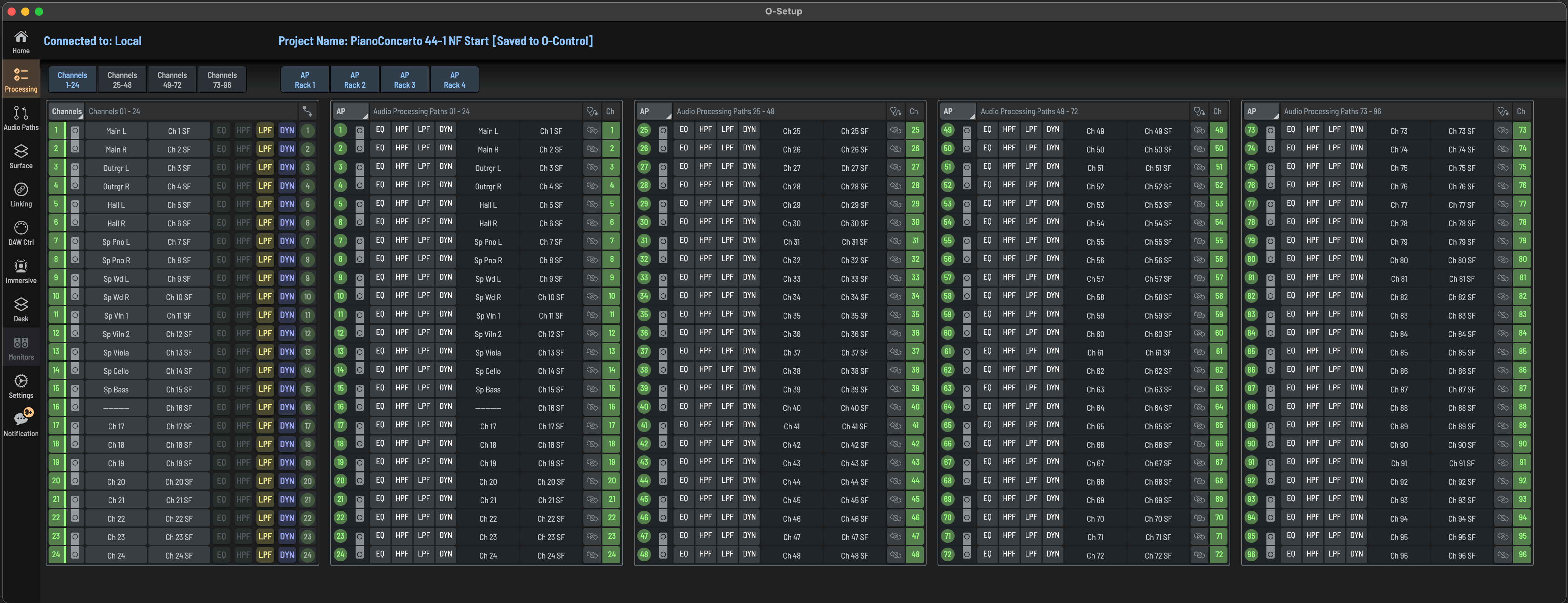Click the link icon for AP row 1
The image size is (1568, 603).
click(x=592, y=130)
